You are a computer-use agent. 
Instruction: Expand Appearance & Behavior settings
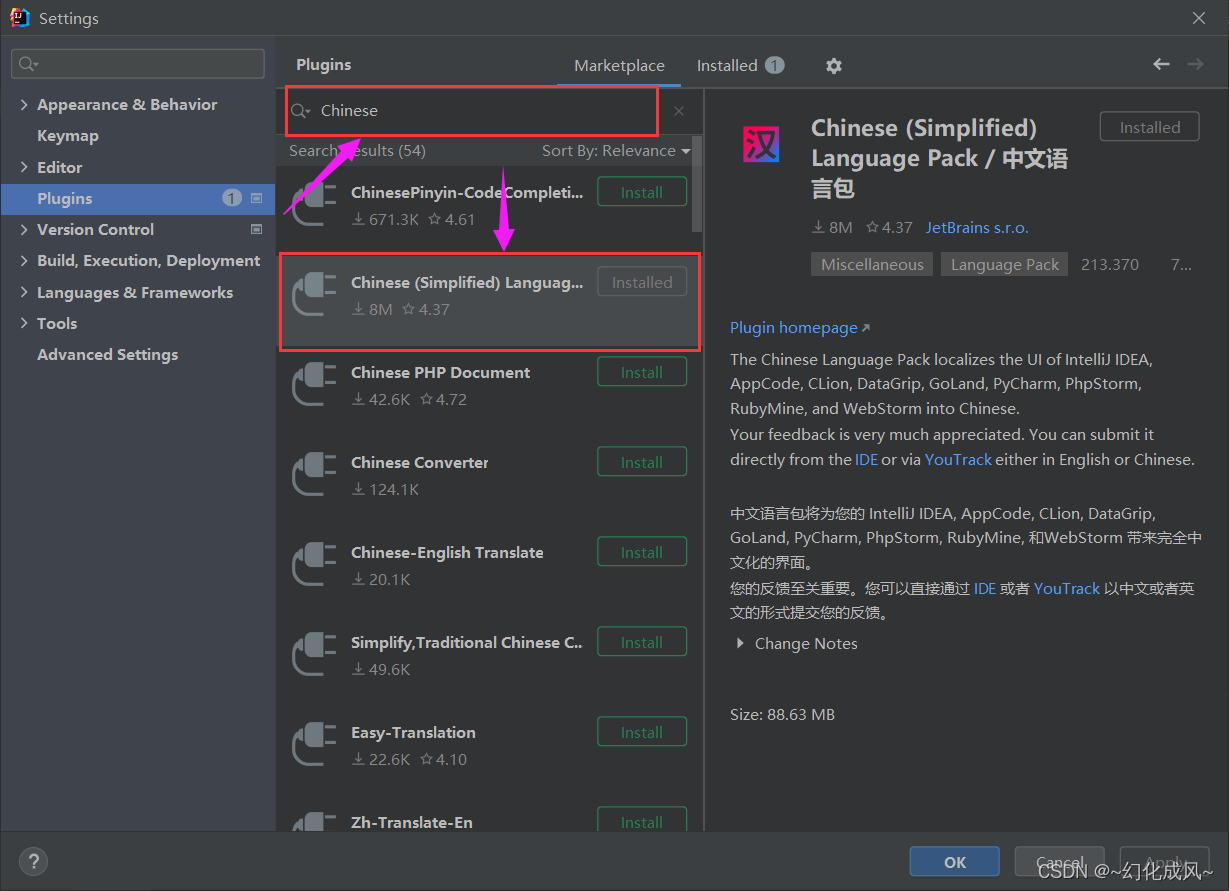pyautogui.click(x=24, y=105)
